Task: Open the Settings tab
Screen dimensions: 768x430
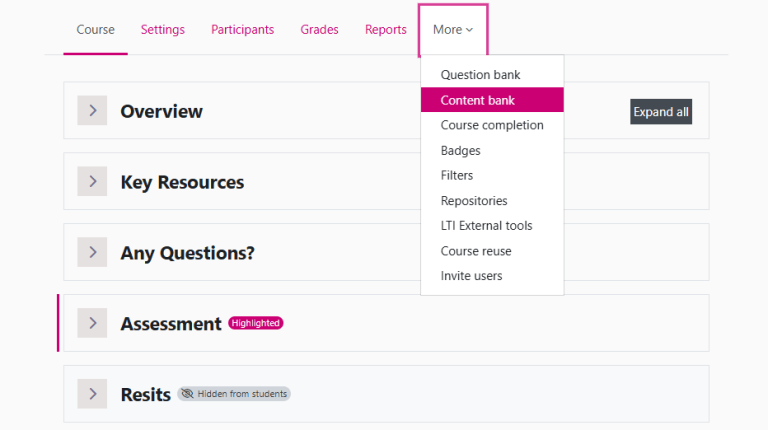Action: [x=163, y=30]
